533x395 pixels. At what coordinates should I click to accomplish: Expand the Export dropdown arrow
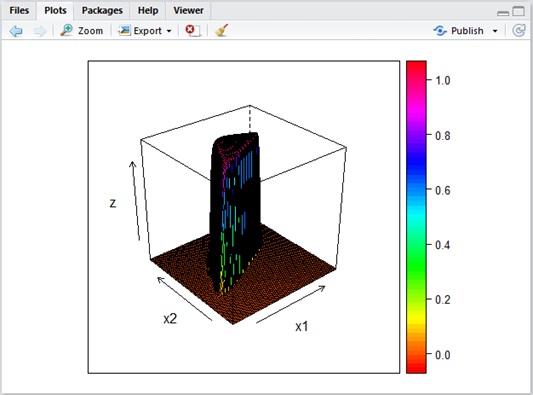169,31
